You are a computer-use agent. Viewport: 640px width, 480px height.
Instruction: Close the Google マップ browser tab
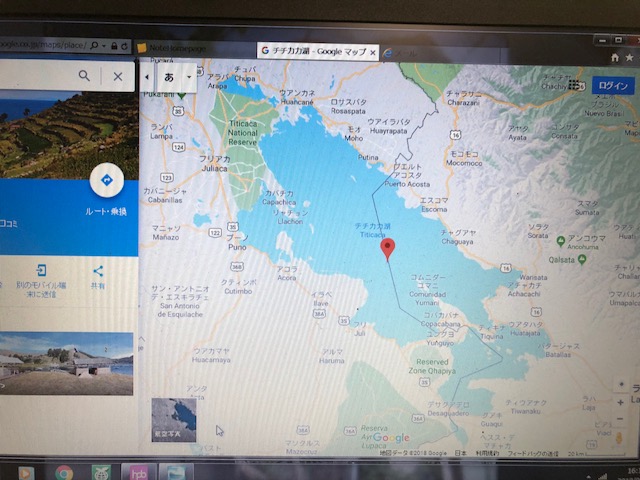pos(372,52)
